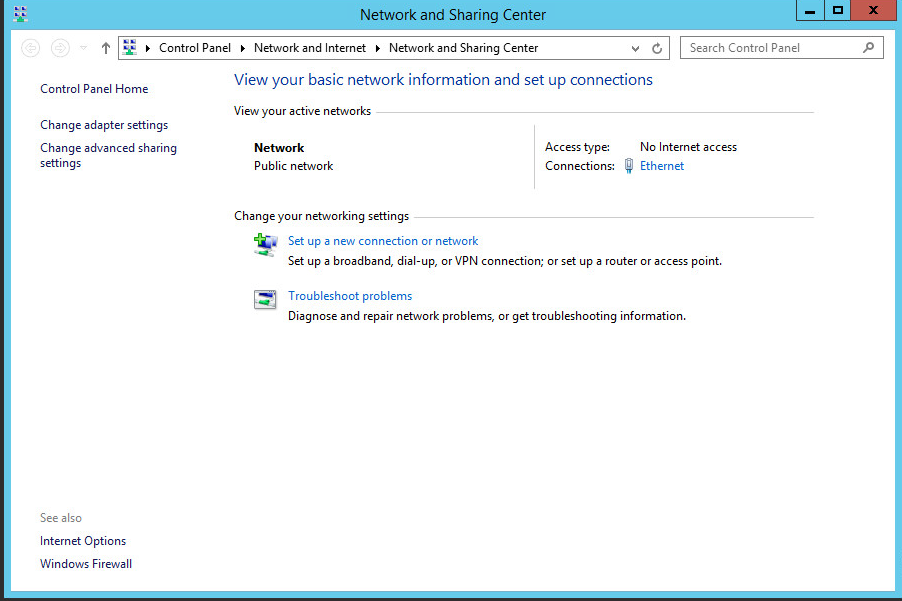Image resolution: width=902 pixels, height=601 pixels.
Task: Click the Ethernet connection plug icon
Action: pos(629,166)
